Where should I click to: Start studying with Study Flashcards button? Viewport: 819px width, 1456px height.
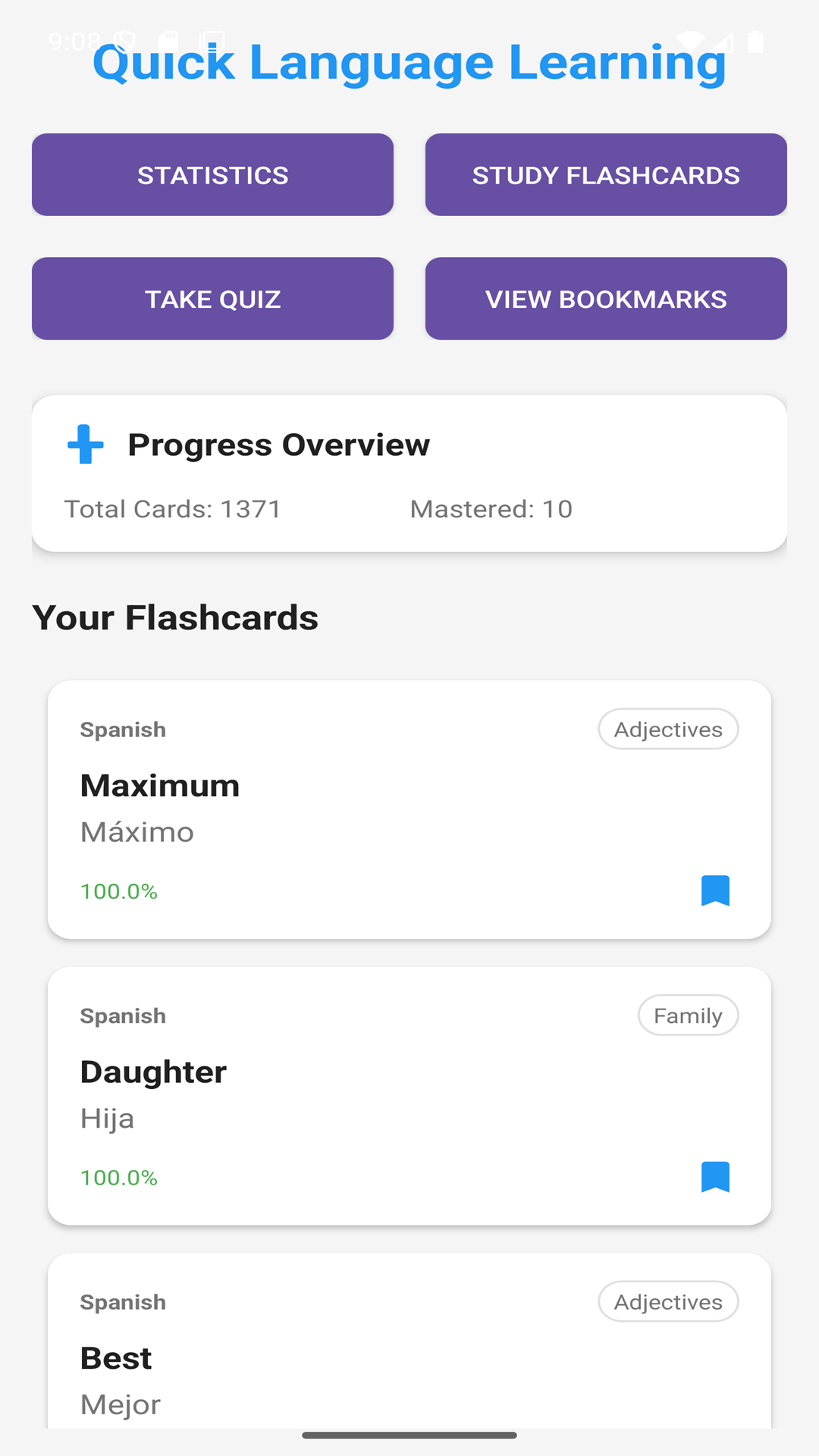click(606, 175)
